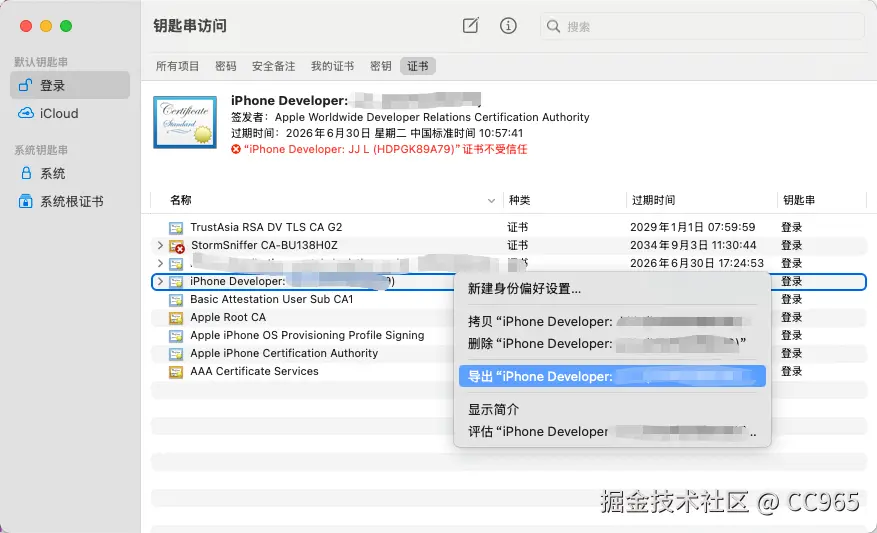The width and height of the screenshot is (877, 533).
Task: Select the 证书 tab
Action: click(x=418, y=66)
